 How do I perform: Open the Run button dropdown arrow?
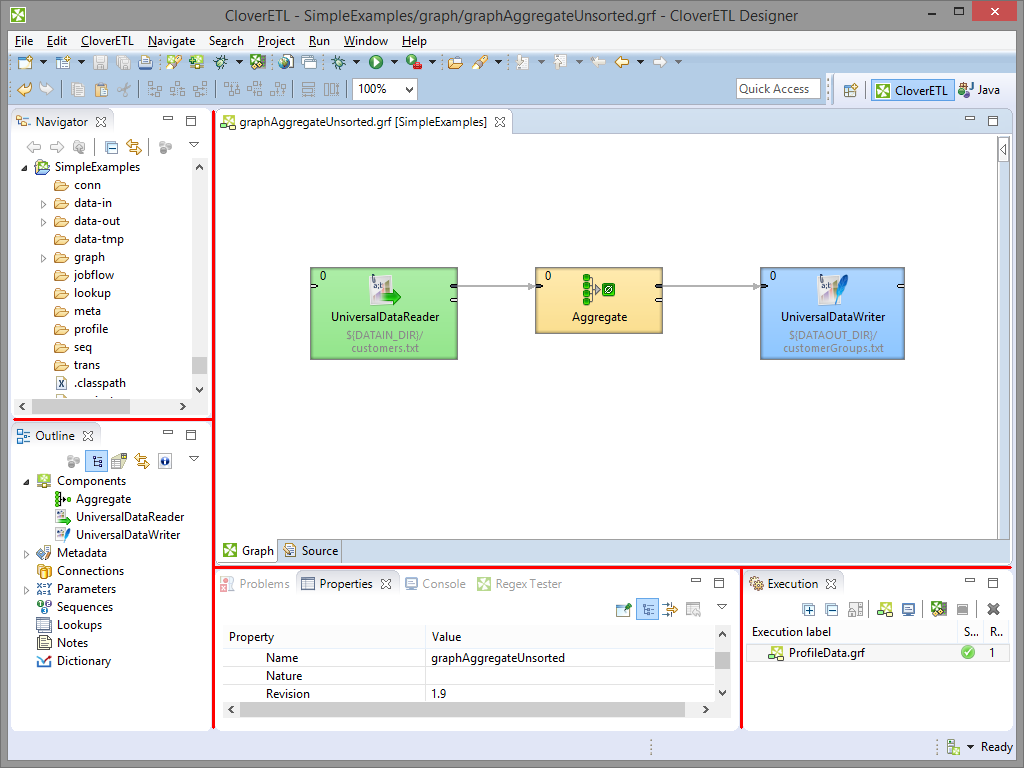[x=394, y=62]
